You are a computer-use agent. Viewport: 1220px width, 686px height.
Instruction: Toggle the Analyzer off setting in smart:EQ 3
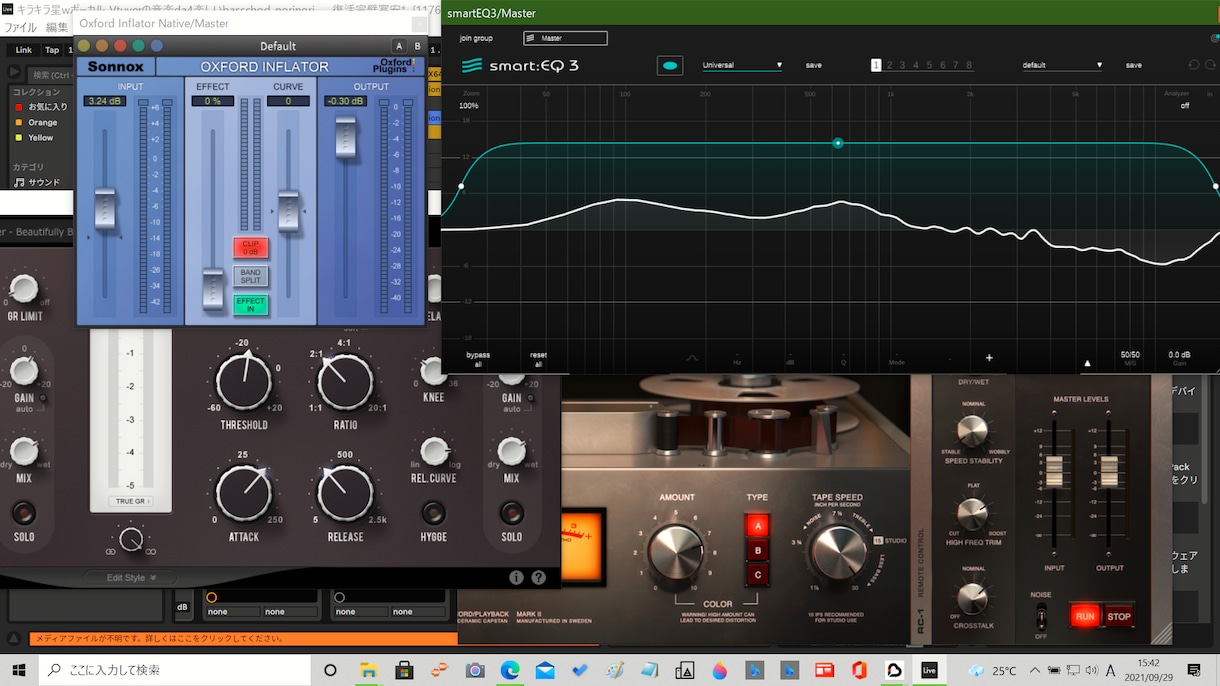1185,105
